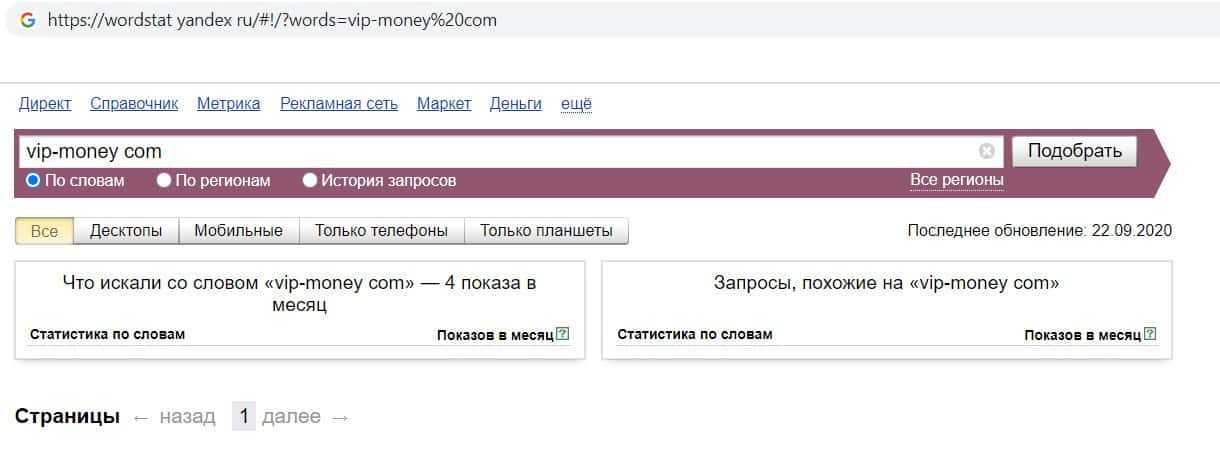Screen dimensions: 1220x458
Task: Switch to the "Только телефоны" tab
Action: (381, 231)
